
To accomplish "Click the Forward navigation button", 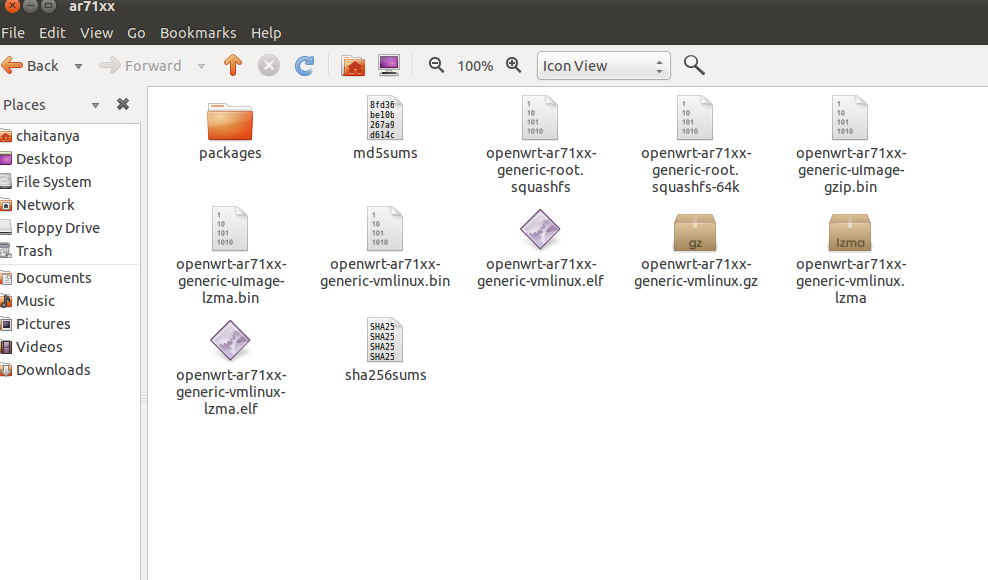I will tap(141, 66).
